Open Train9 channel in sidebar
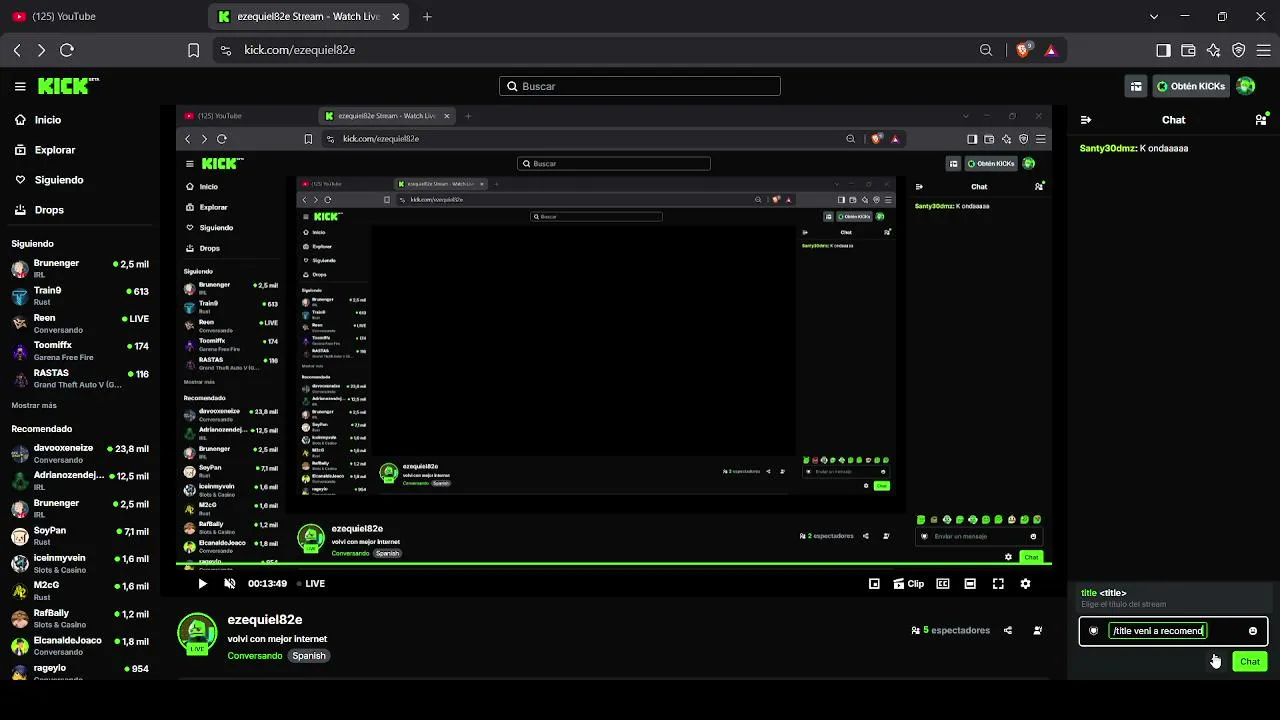The image size is (1280, 720). pos(80,296)
